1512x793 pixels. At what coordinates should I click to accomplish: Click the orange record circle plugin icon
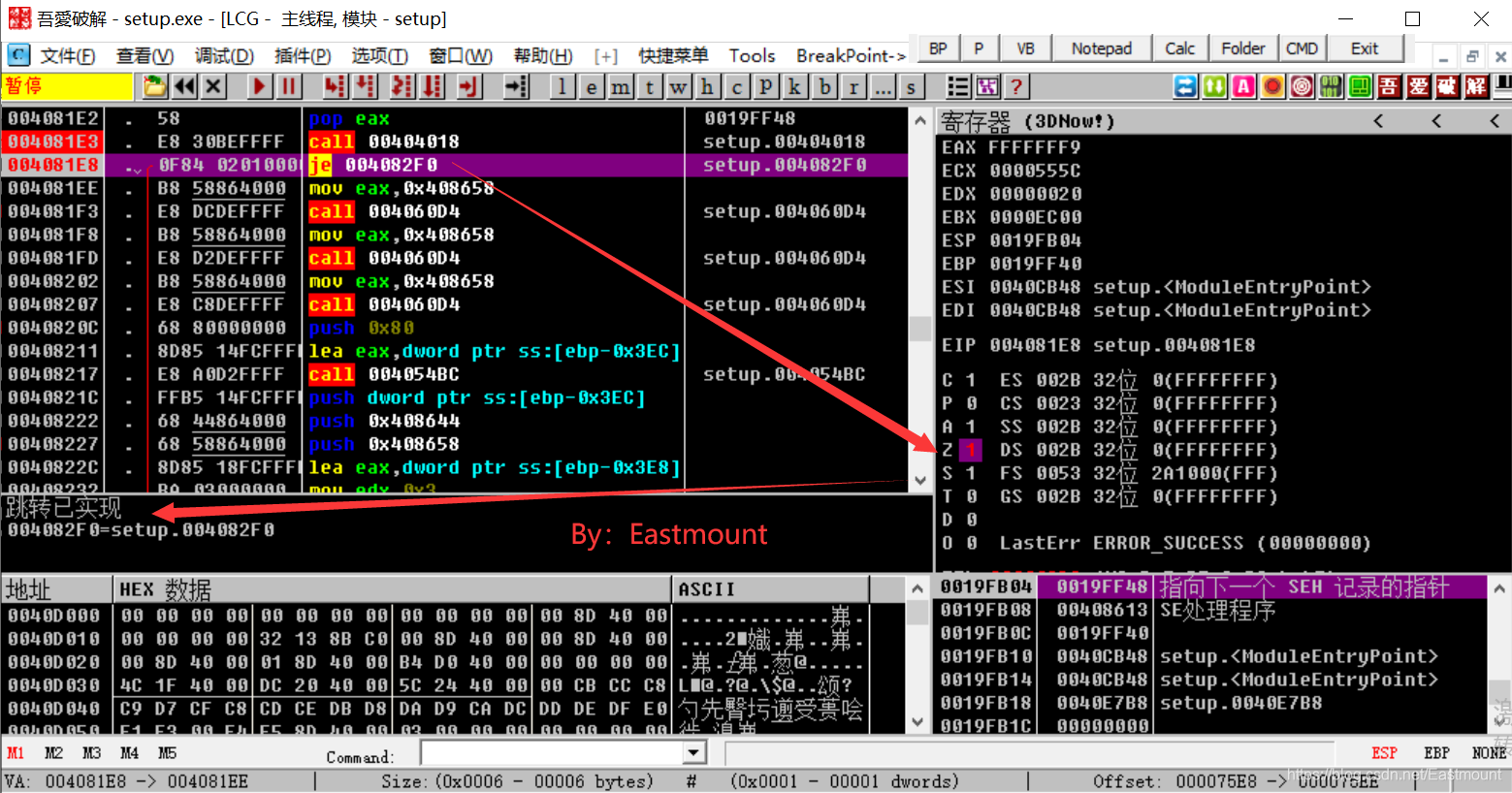click(x=1272, y=86)
